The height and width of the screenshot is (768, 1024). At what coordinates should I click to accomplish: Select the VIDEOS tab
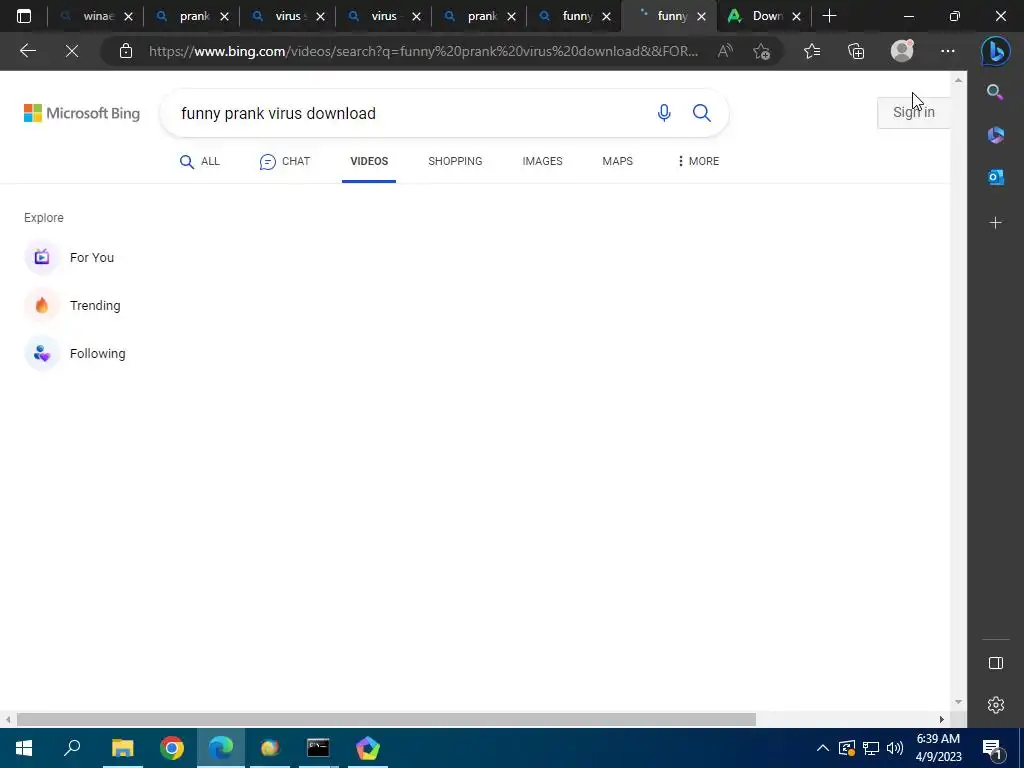[369, 161]
